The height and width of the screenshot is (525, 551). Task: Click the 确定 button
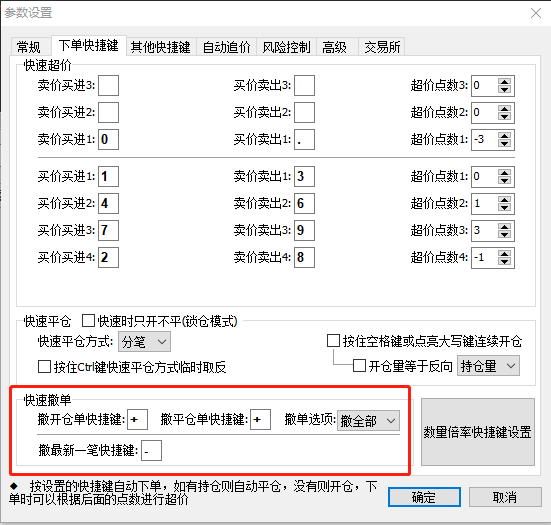tap(424, 497)
